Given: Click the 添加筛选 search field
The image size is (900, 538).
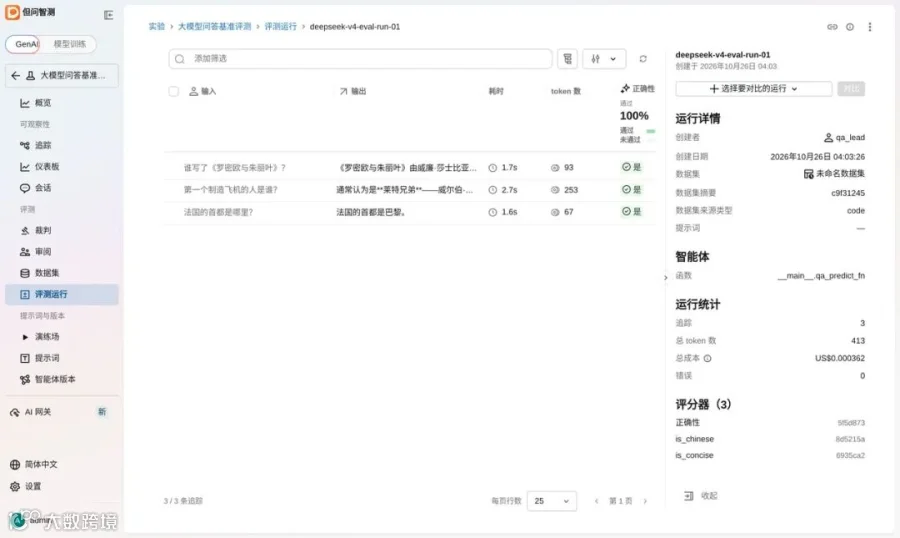Looking at the screenshot, I should 360,59.
